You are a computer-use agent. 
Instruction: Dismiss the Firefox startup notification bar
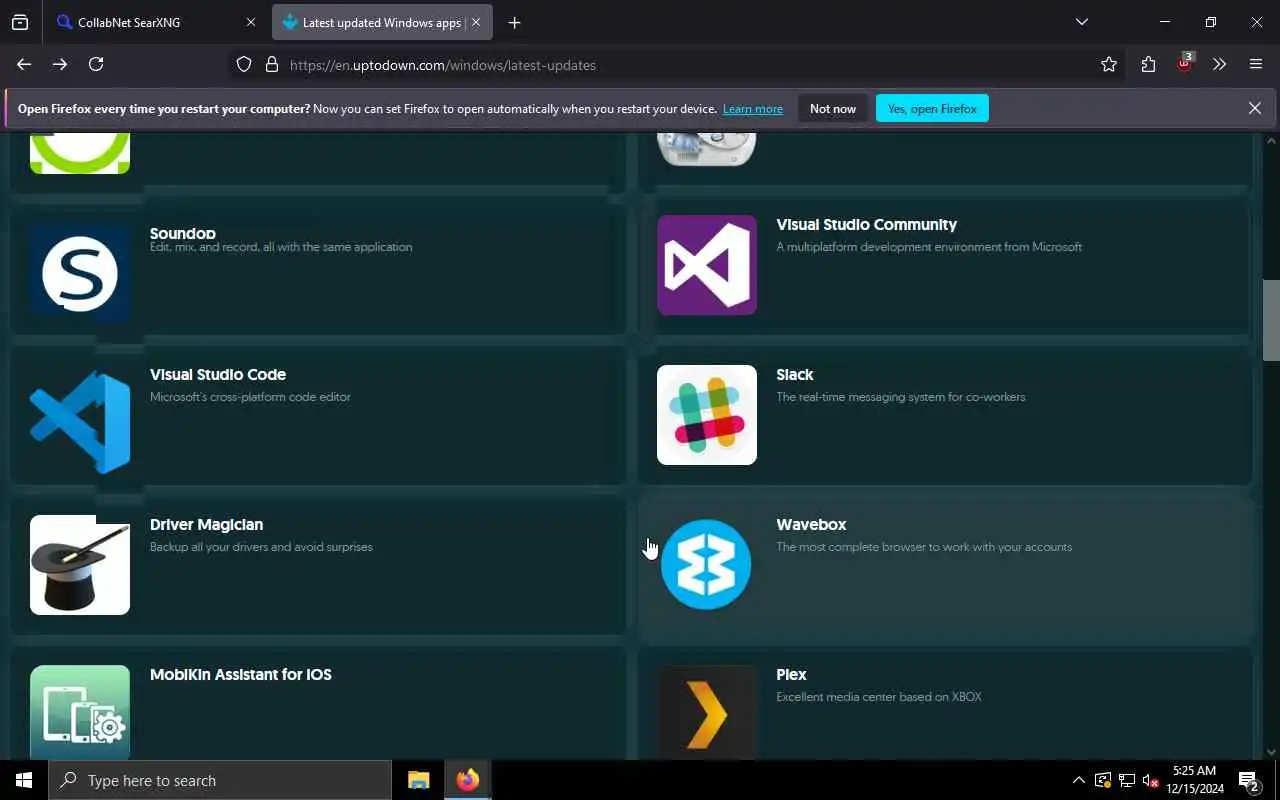point(1254,108)
